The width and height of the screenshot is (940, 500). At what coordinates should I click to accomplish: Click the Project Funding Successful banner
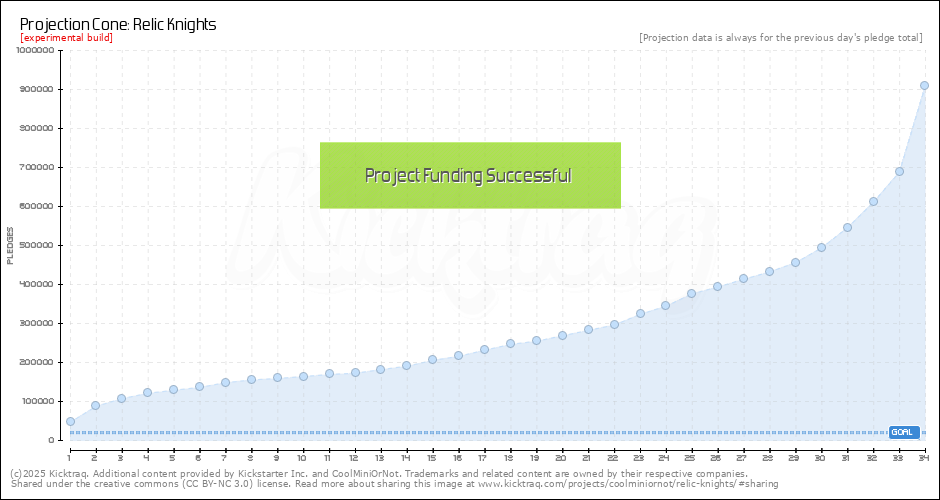(x=470, y=176)
